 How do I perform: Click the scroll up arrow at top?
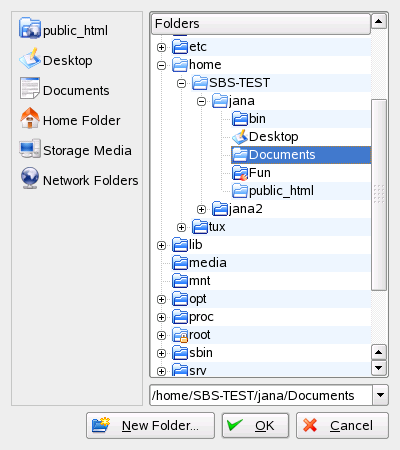(379, 21)
